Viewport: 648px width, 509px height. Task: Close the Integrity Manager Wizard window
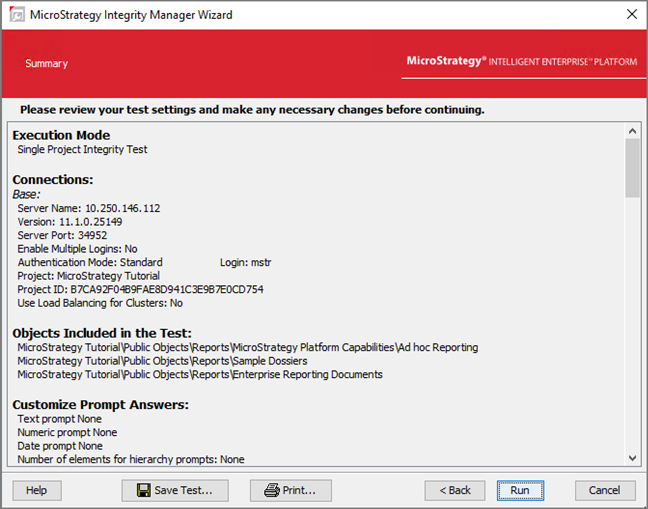click(631, 14)
